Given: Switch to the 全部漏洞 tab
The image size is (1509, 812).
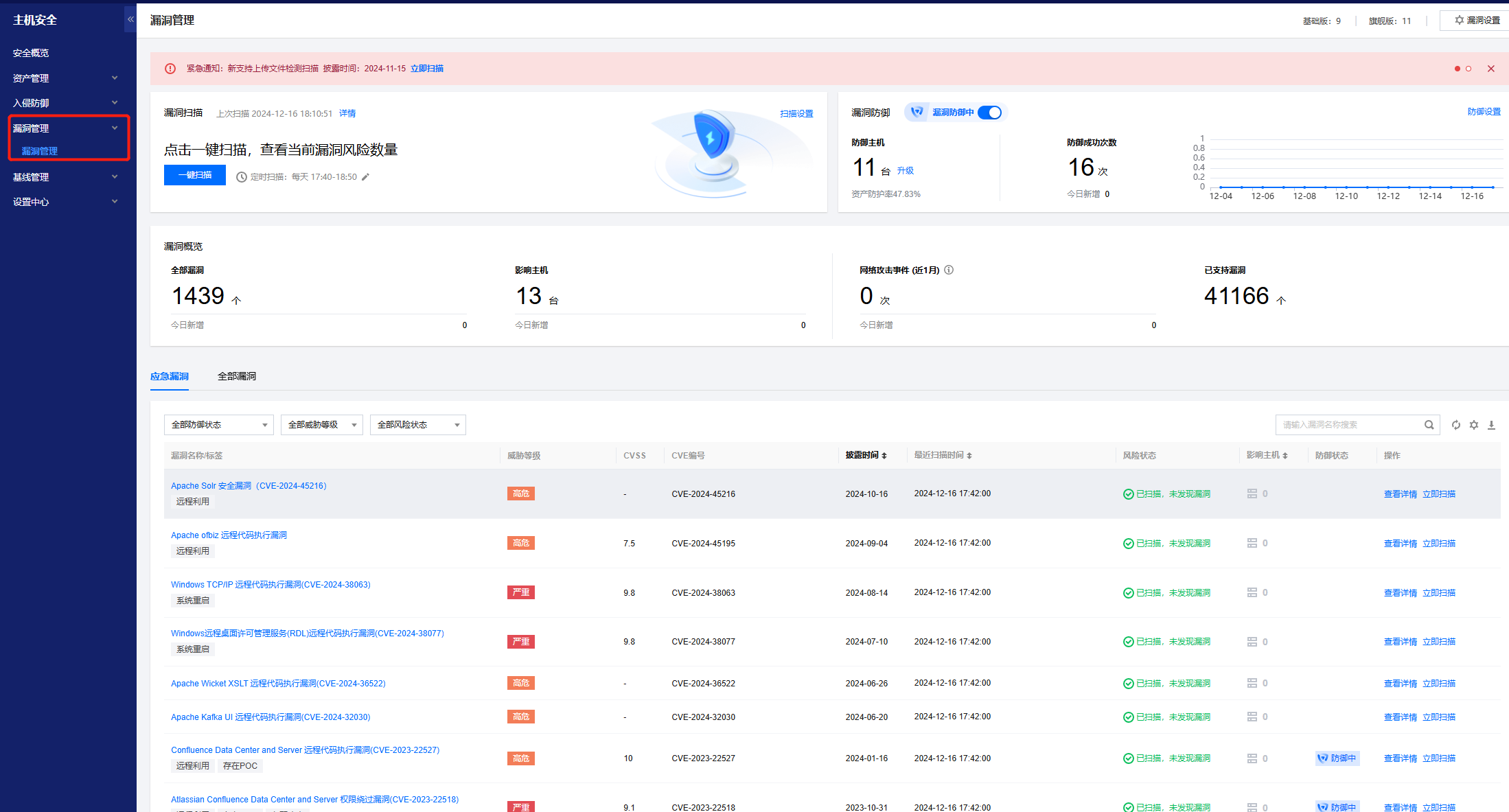Looking at the screenshot, I should tap(236, 376).
